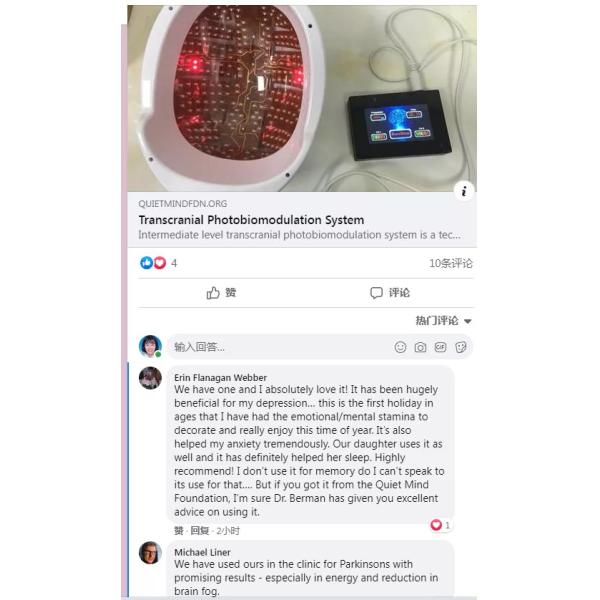This screenshot has width=600, height=600.
Task: Open Michael Liner's profile name
Action: (x=202, y=552)
